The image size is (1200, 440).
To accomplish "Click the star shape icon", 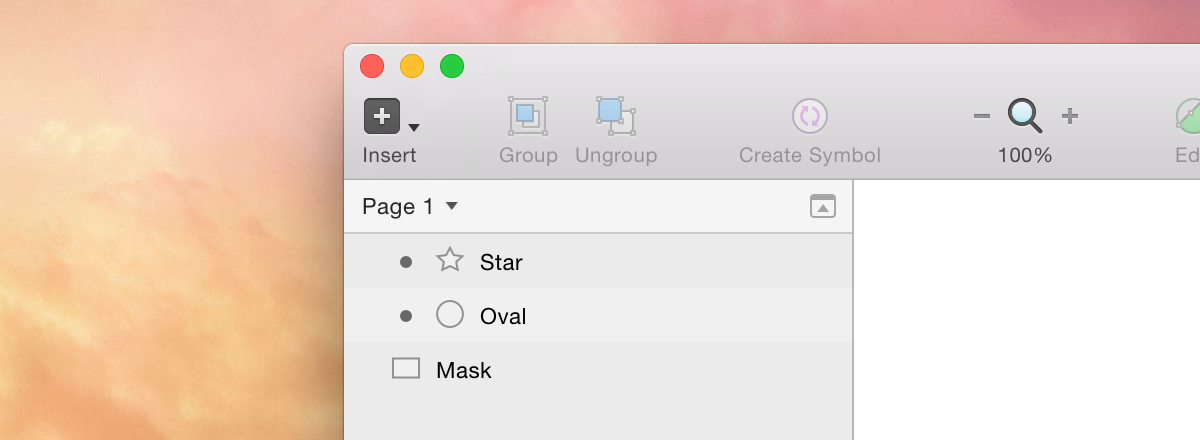I will click(x=450, y=260).
